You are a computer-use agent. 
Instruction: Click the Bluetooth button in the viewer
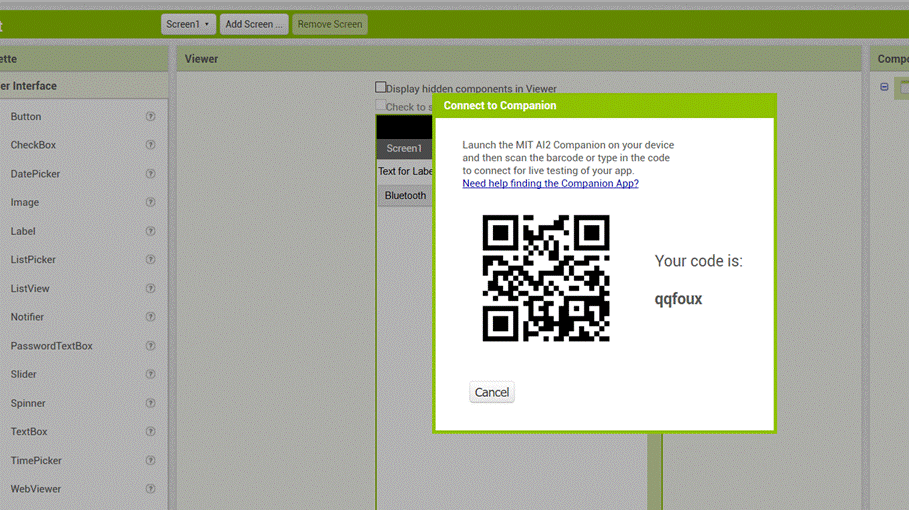coord(405,195)
